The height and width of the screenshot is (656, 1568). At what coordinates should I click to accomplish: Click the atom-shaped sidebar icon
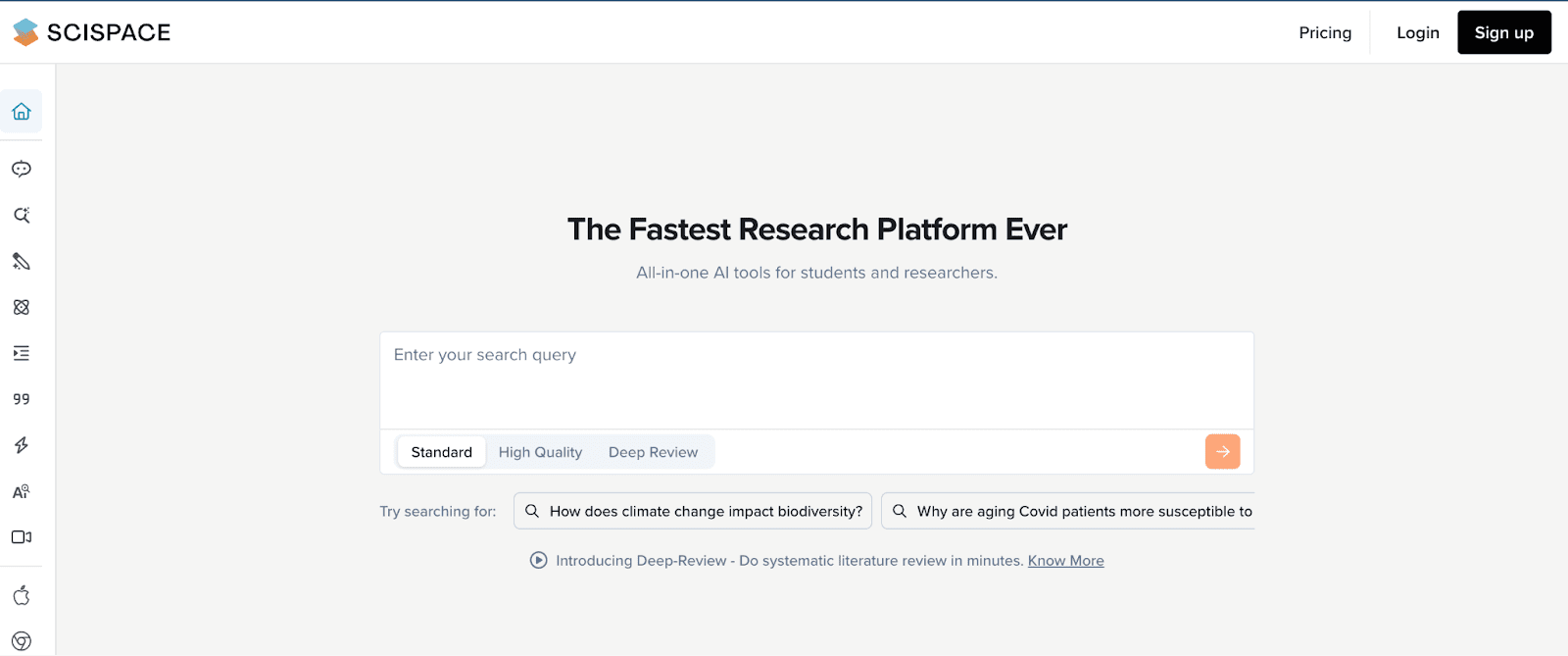22,307
